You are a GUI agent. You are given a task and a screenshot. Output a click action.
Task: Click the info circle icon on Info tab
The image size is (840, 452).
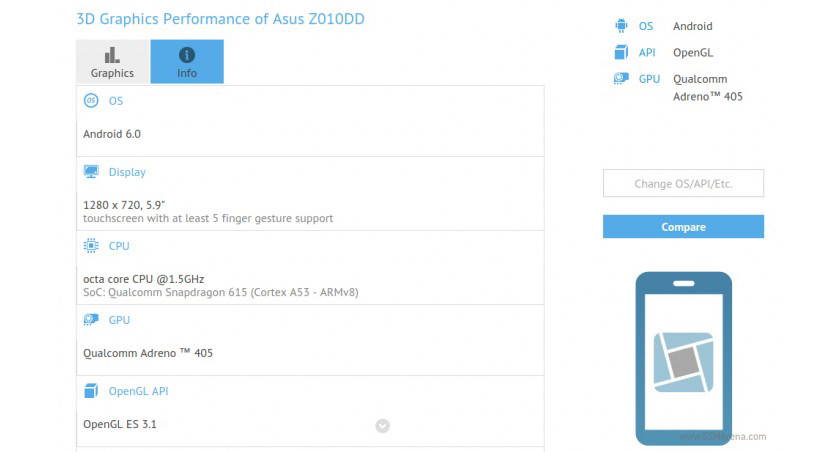(186, 55)
